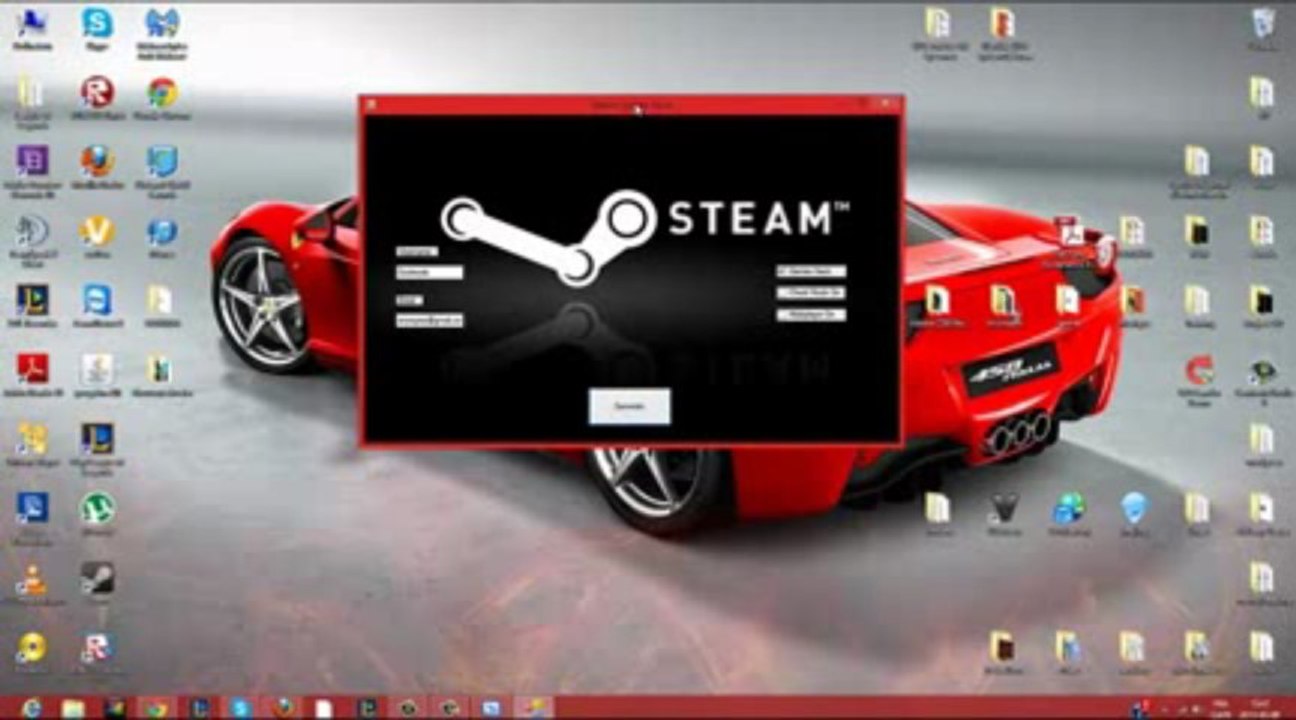Click the Generate button in the Steam window
1296x720 pixels.
[629, 406]
